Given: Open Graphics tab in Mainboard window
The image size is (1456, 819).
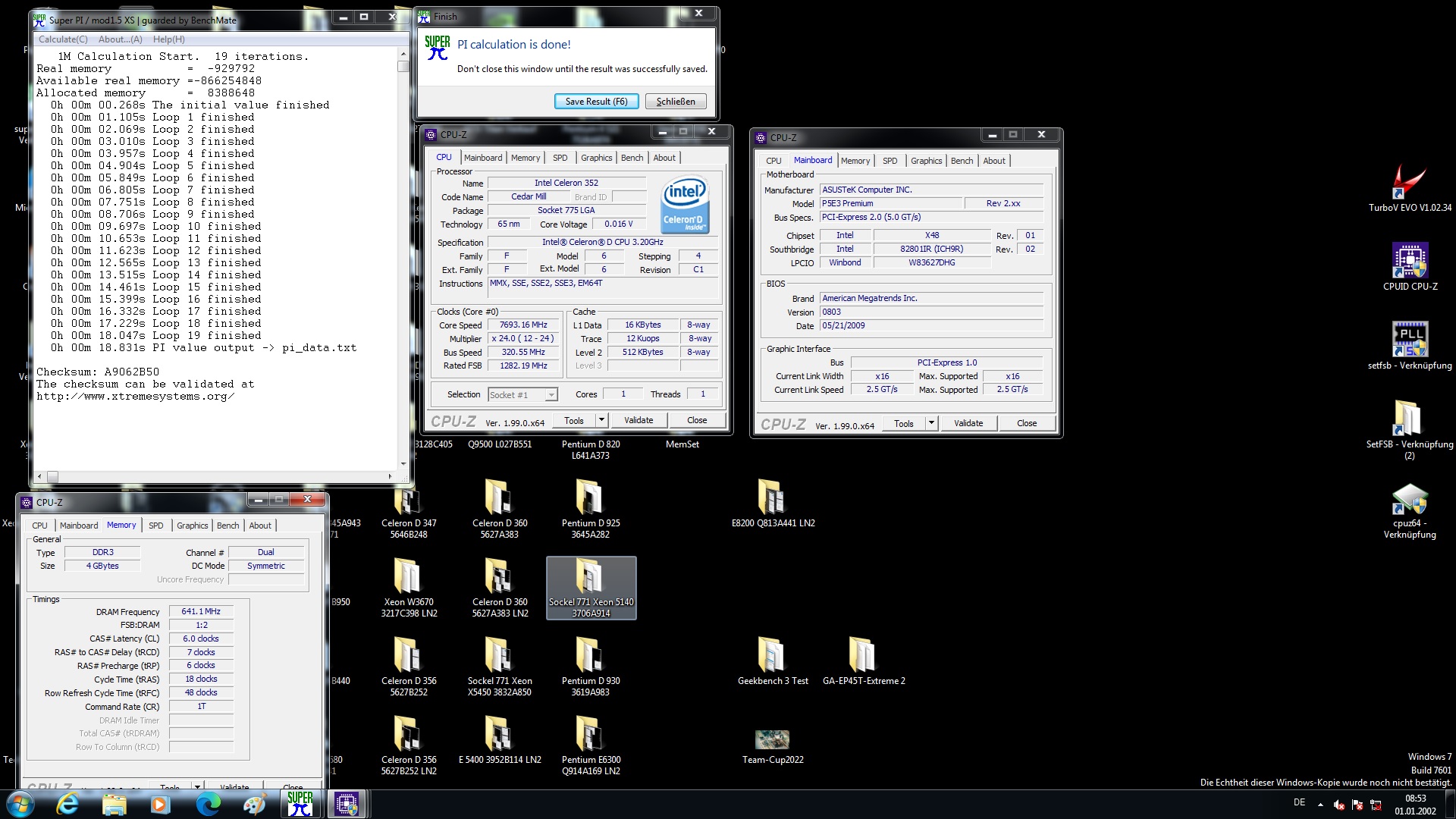Looking at the screenshot, I should (x=926, y=161).
